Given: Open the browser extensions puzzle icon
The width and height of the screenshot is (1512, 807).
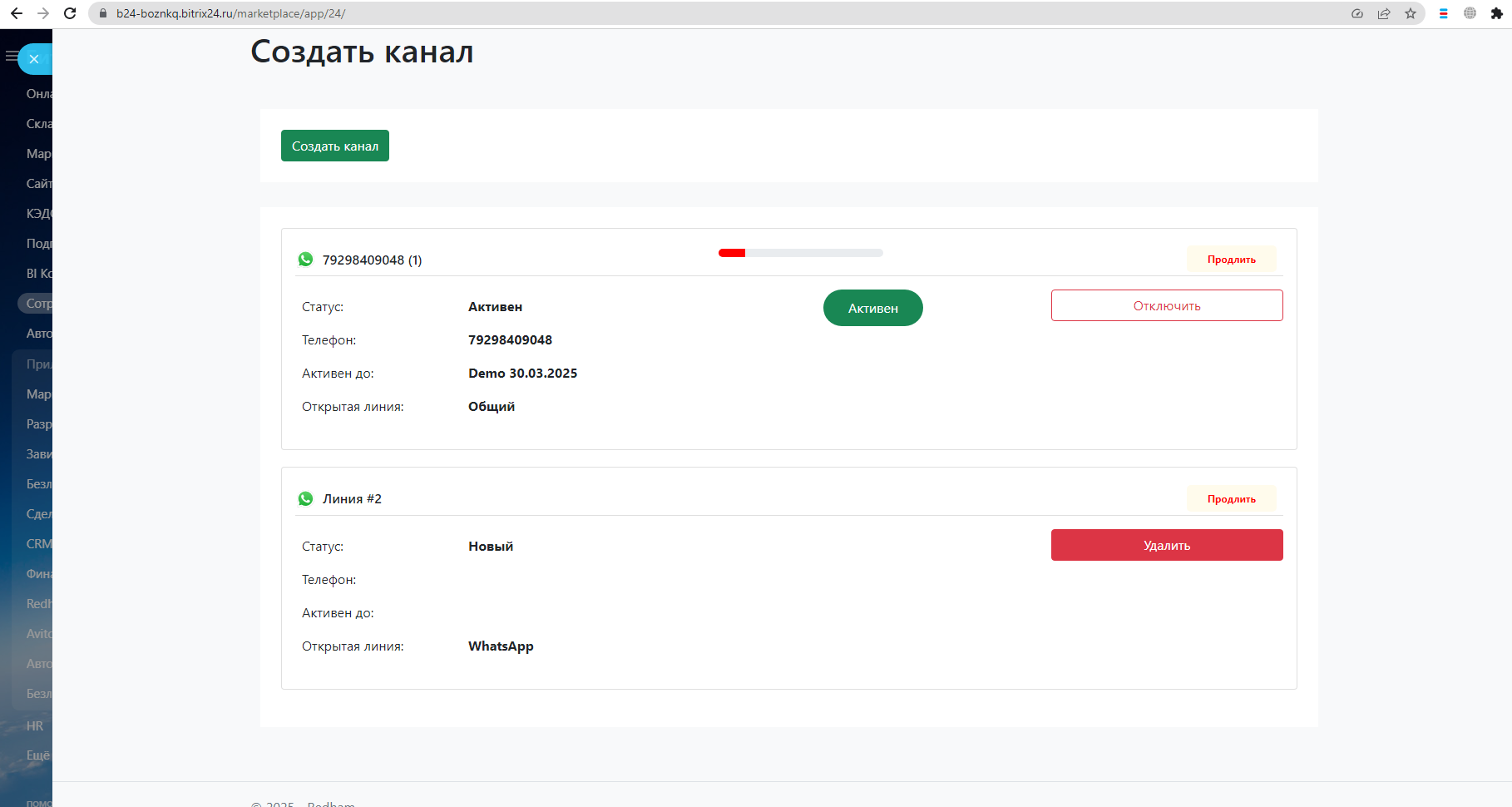Looking at the screenshot, I should 1497,13.
